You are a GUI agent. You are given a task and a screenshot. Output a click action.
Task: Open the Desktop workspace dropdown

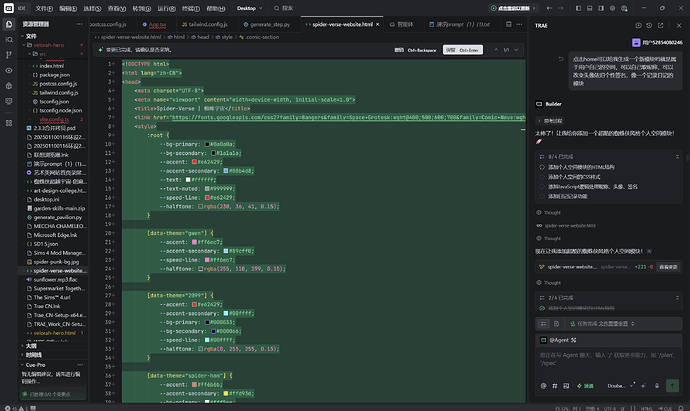click(250, 8)
